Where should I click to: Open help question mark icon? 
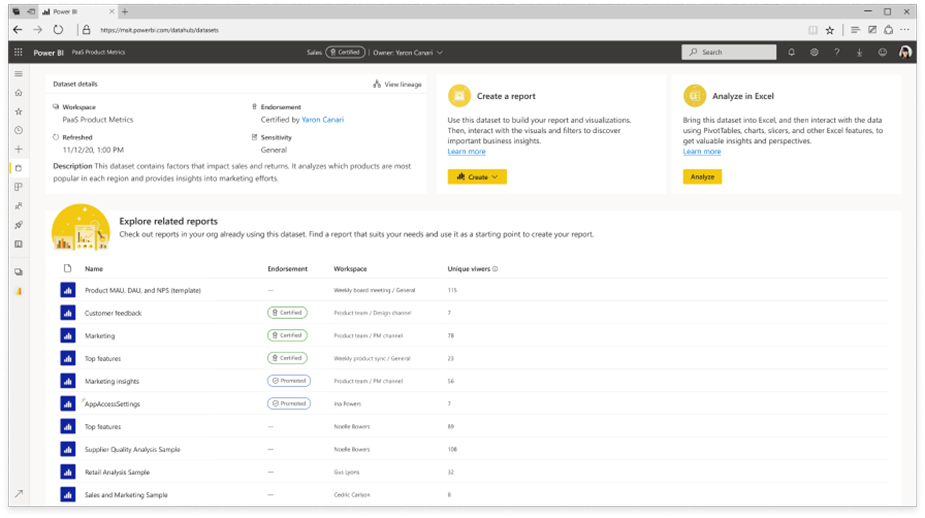[x=837, y=53]
